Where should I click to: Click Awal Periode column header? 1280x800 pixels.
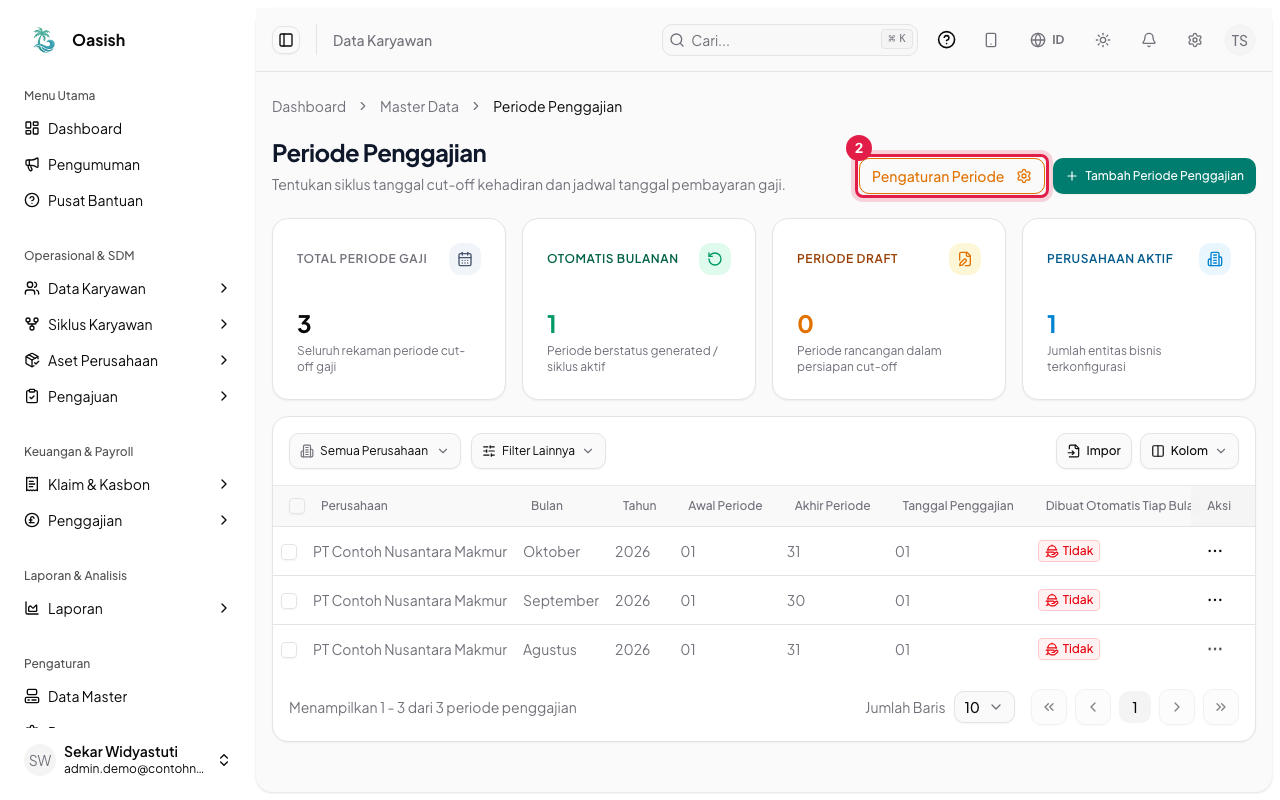point(725,506)
